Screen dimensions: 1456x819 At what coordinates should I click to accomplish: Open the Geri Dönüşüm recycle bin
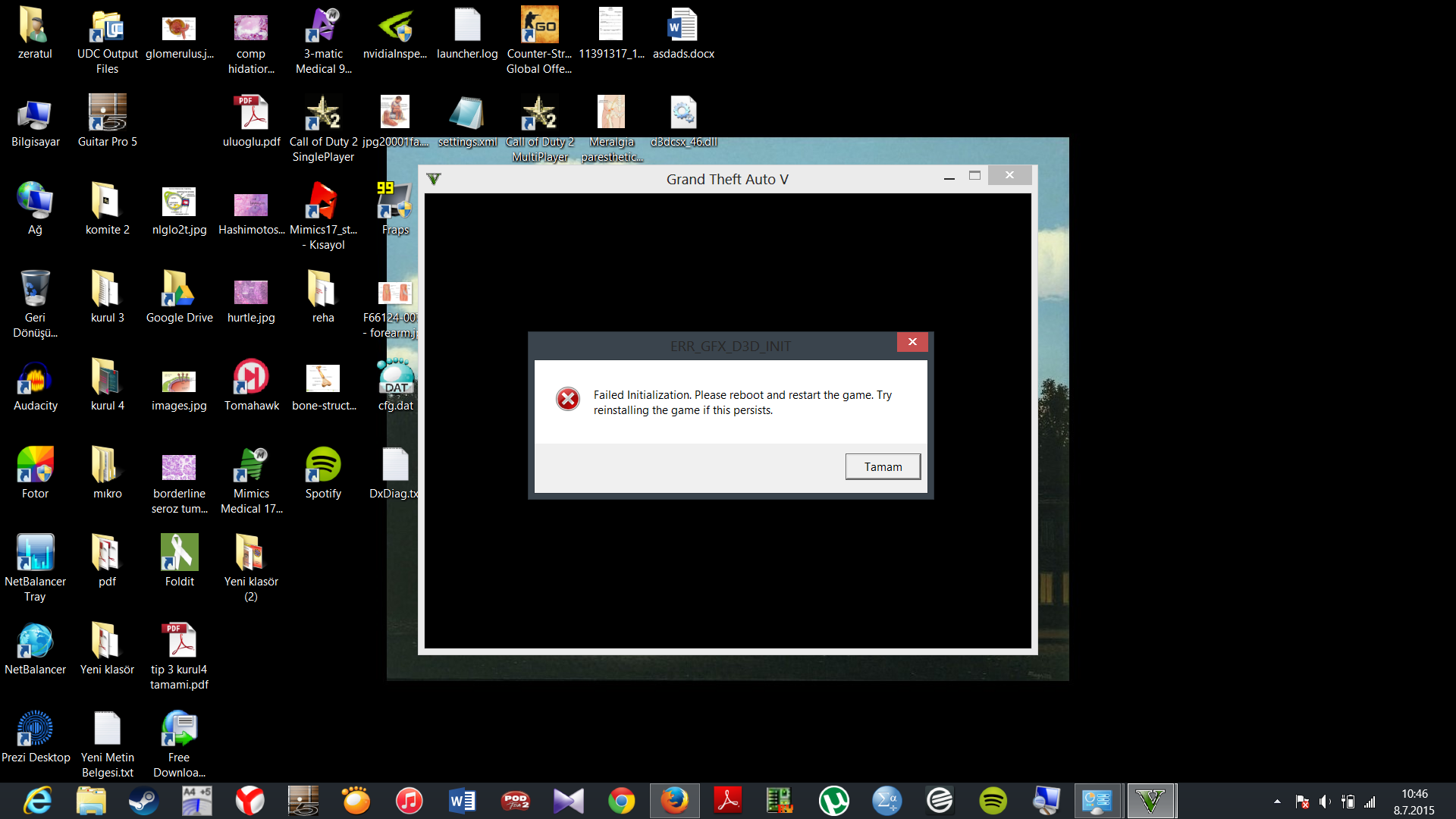point(35,305)
